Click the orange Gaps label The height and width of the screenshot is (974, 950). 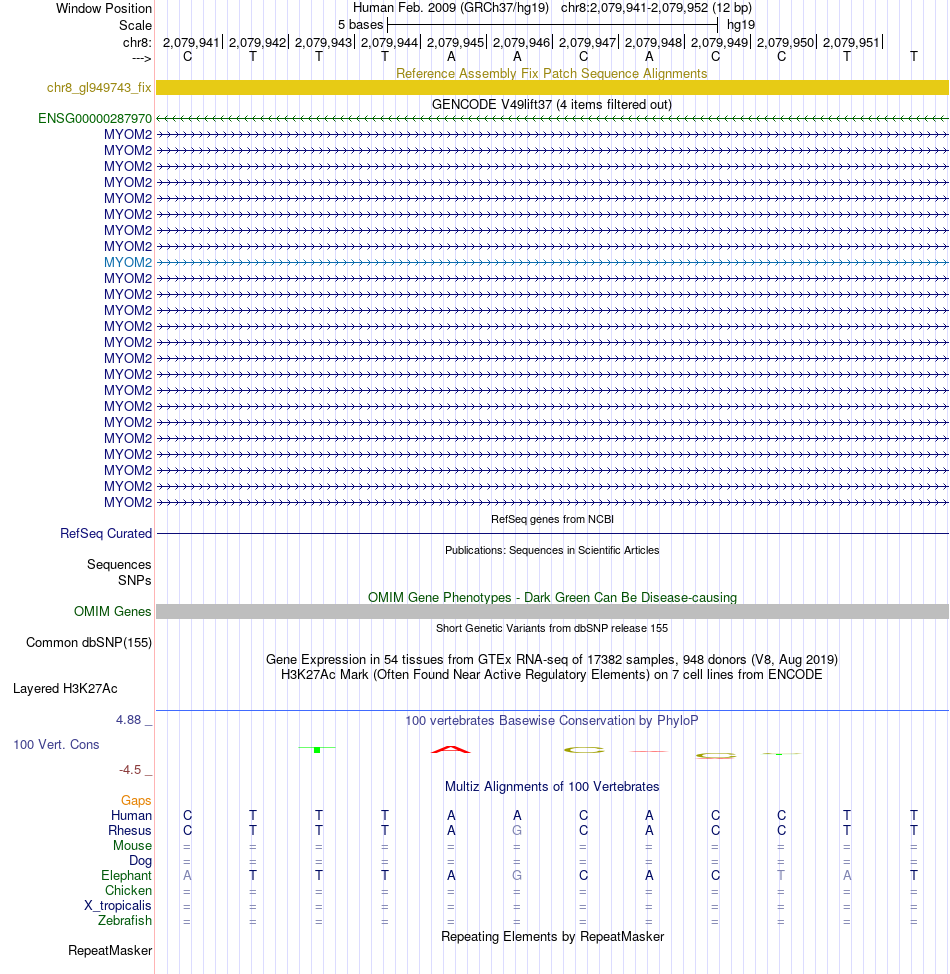point(136,801)
